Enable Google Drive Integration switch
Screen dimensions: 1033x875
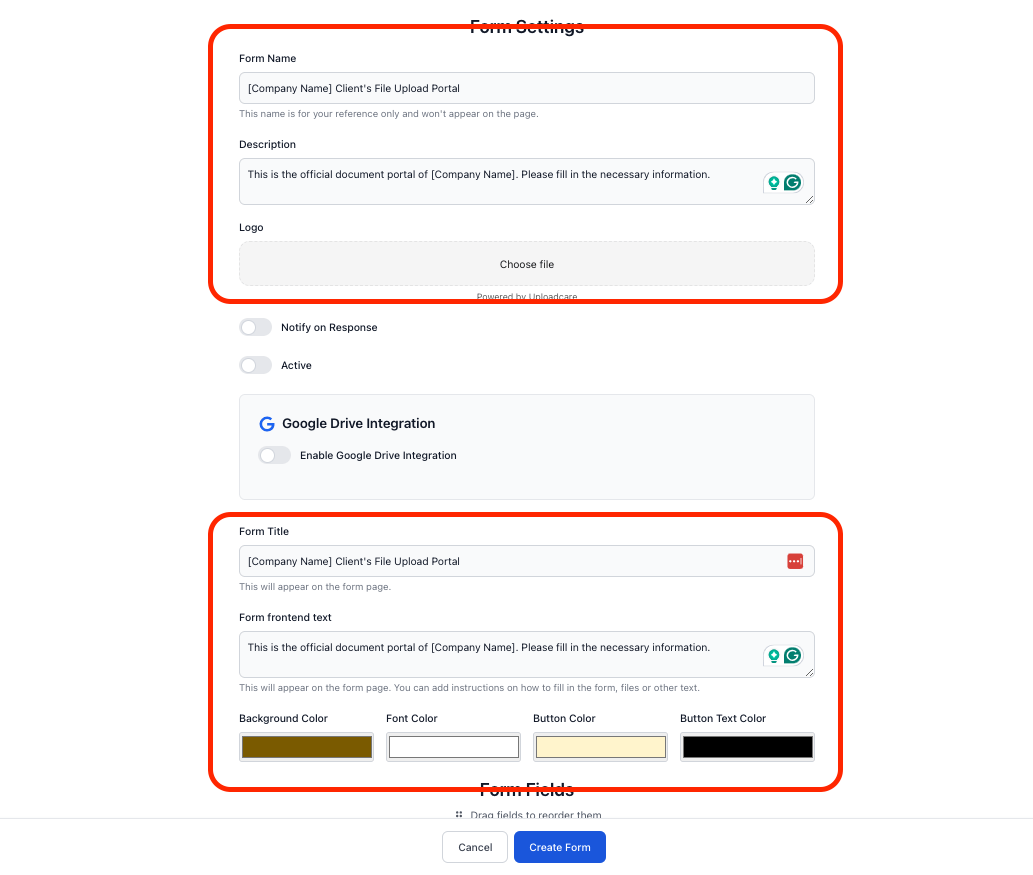coord(275,455)
